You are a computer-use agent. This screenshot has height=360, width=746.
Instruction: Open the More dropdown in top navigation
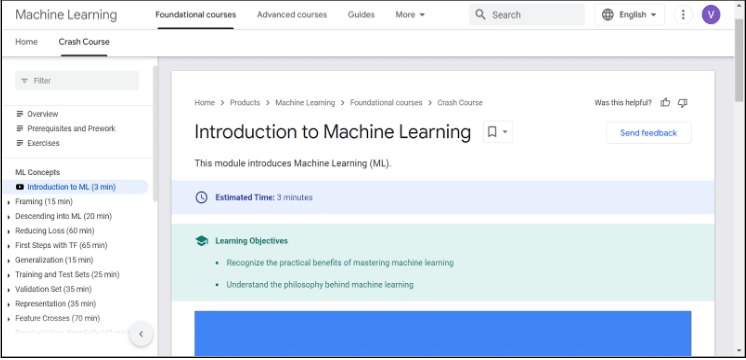pyautogui.click(x=410, y=15)
